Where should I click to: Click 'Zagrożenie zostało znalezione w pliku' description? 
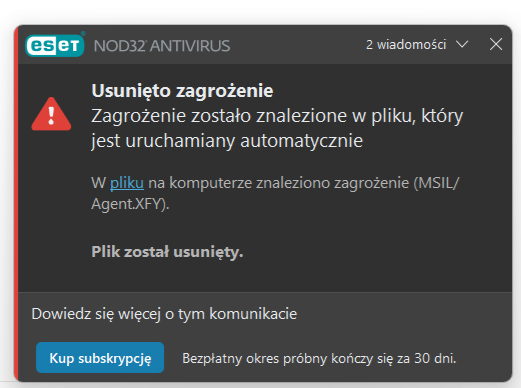click(254, 116)
